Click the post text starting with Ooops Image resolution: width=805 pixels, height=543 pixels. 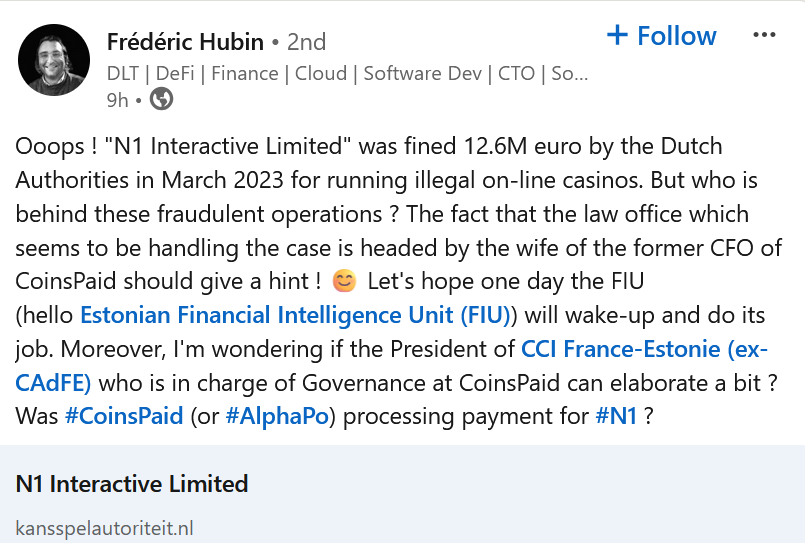tap(399, 281)
